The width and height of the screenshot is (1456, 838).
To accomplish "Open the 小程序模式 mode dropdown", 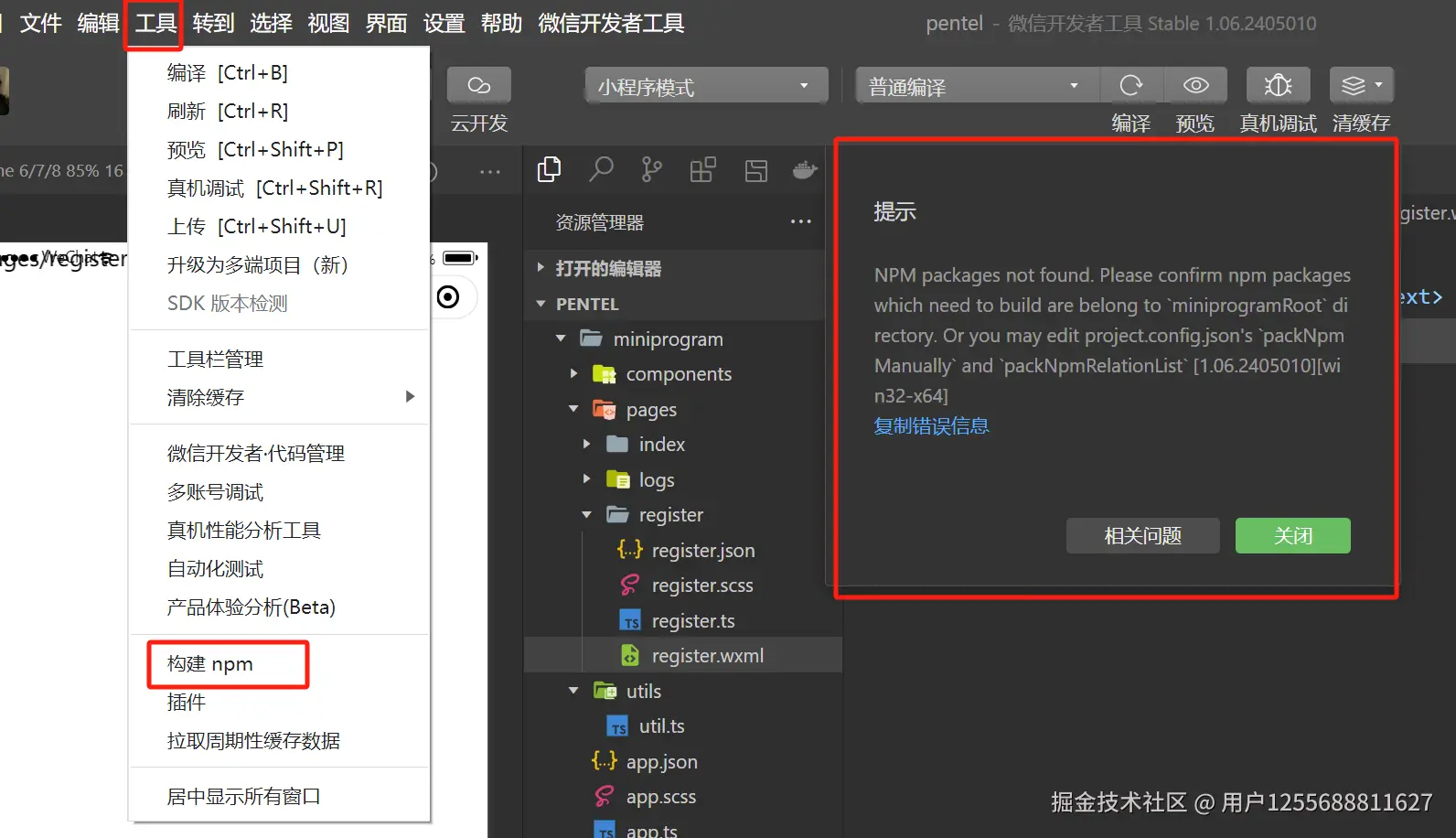I will 706,86.
